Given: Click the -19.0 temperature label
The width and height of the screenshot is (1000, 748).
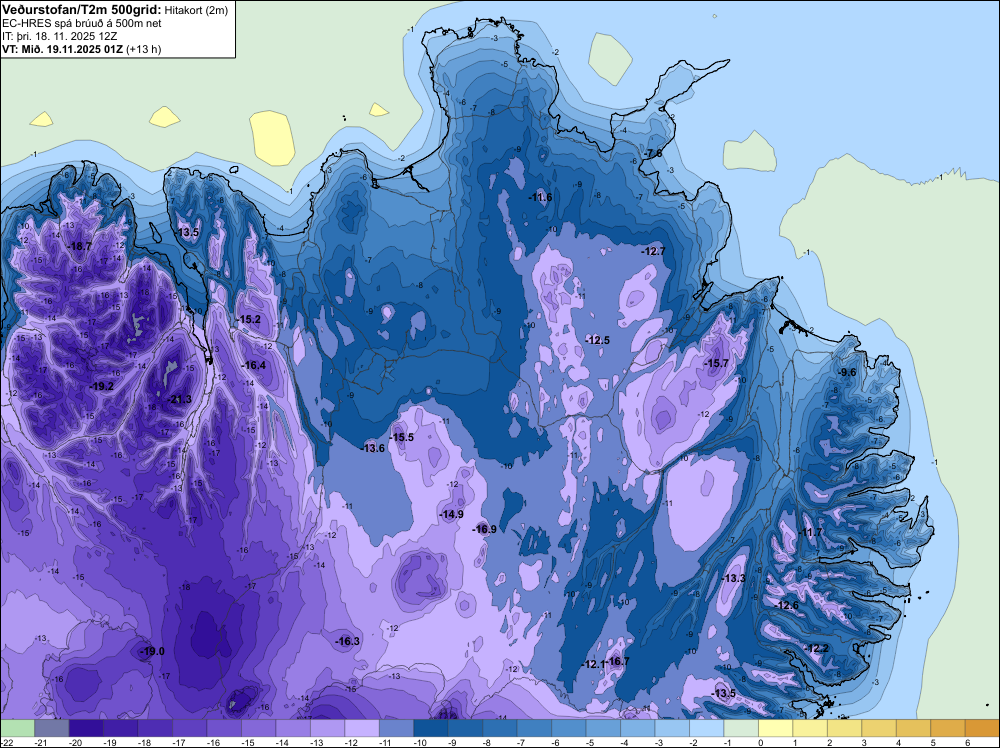Looking at the screenshot, I should coord(152,651).
